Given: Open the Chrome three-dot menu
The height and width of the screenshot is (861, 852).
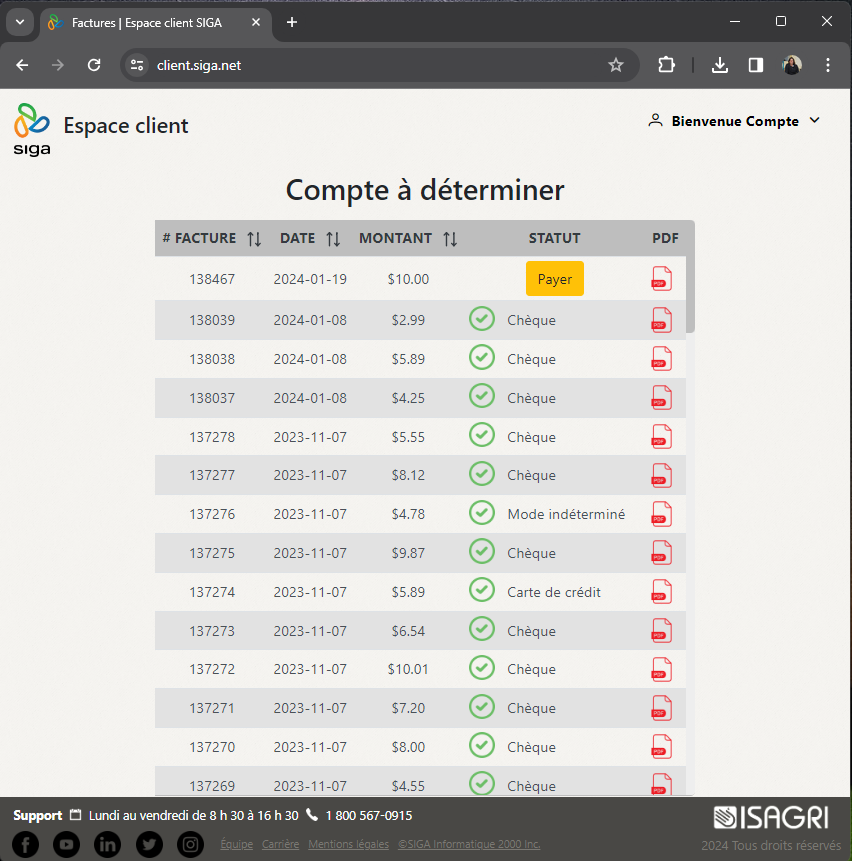Looking at the screenshot, I should pos(828,65).
